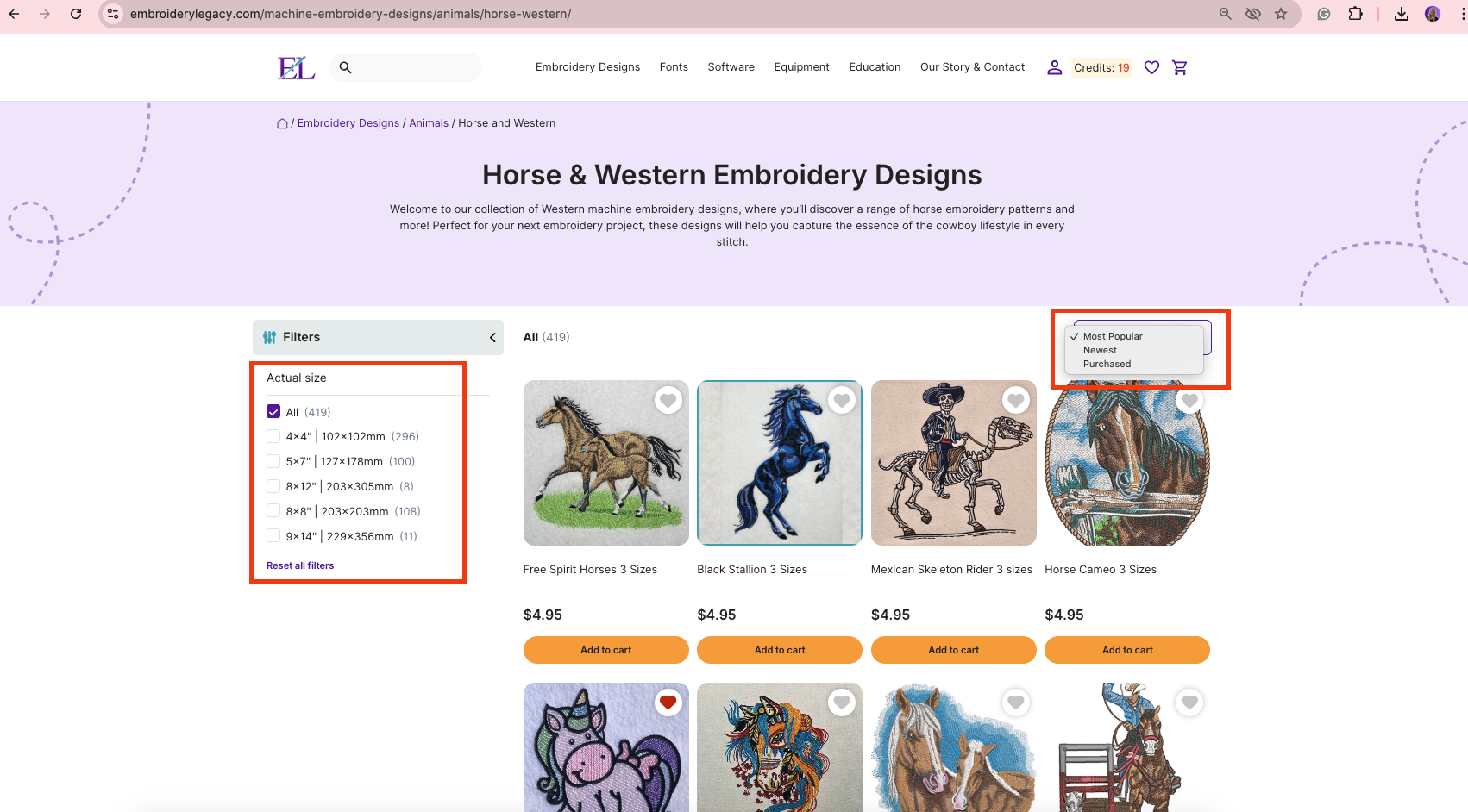The width and height of the screenshot is (1468, 812).
Task: Click the Embroidery Designs breadcrumb link
Action: point(348,123)
